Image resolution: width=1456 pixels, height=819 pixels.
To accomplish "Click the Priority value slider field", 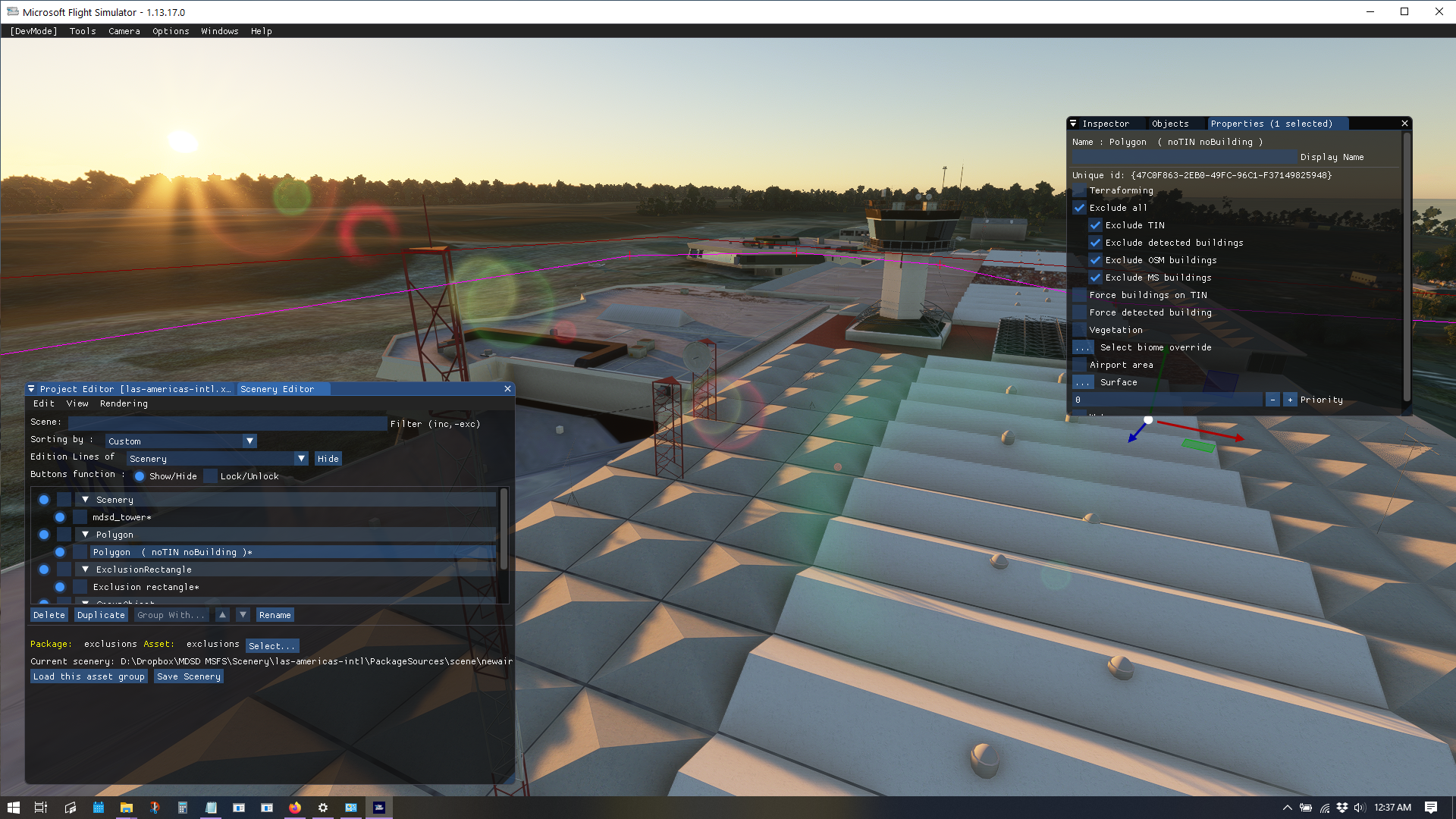I will click(x=1167, y=400).
